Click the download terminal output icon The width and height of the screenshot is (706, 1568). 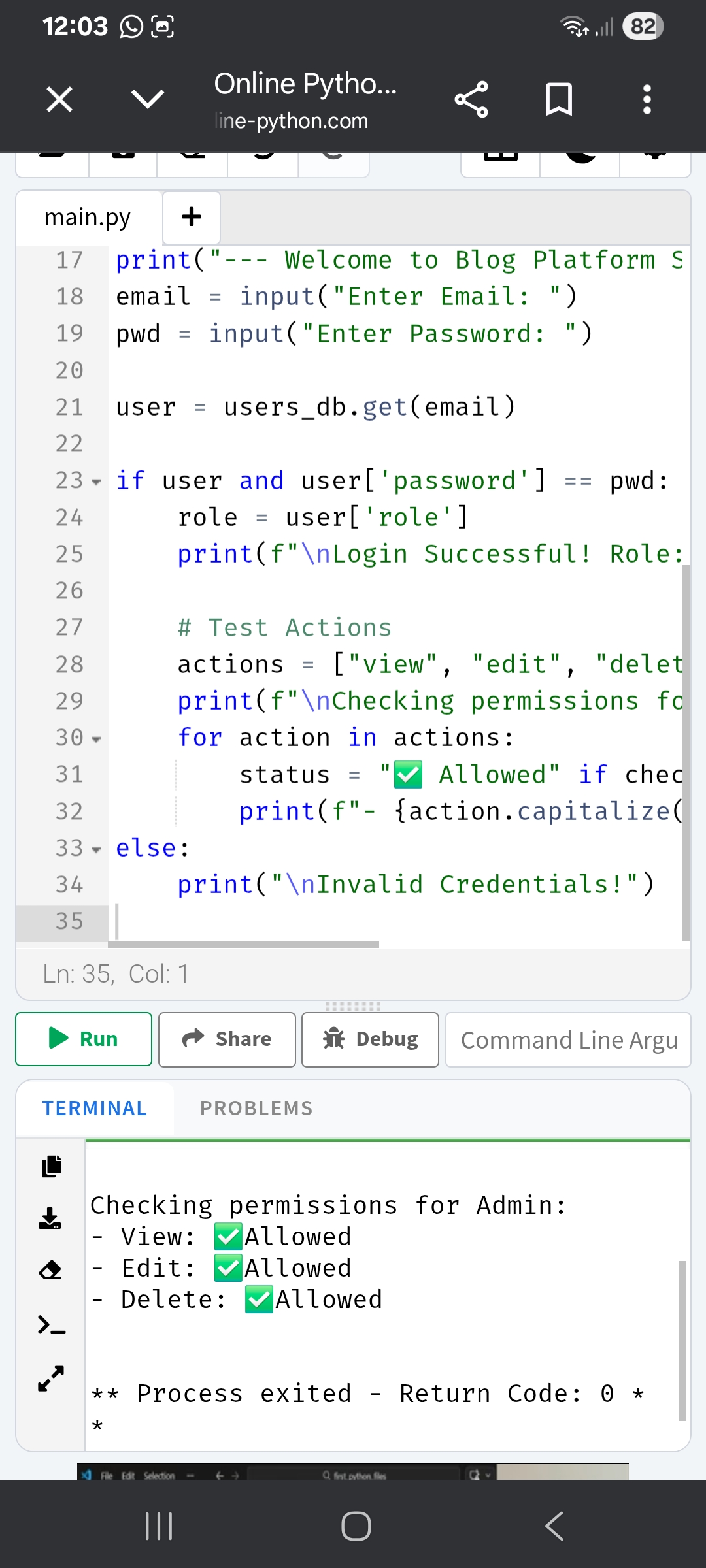50,1218
